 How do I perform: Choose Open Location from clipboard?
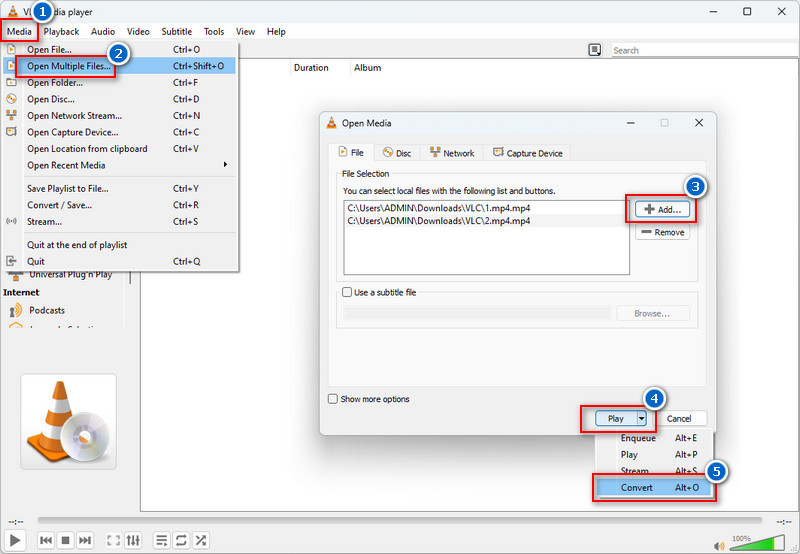(x=120, y=148)
